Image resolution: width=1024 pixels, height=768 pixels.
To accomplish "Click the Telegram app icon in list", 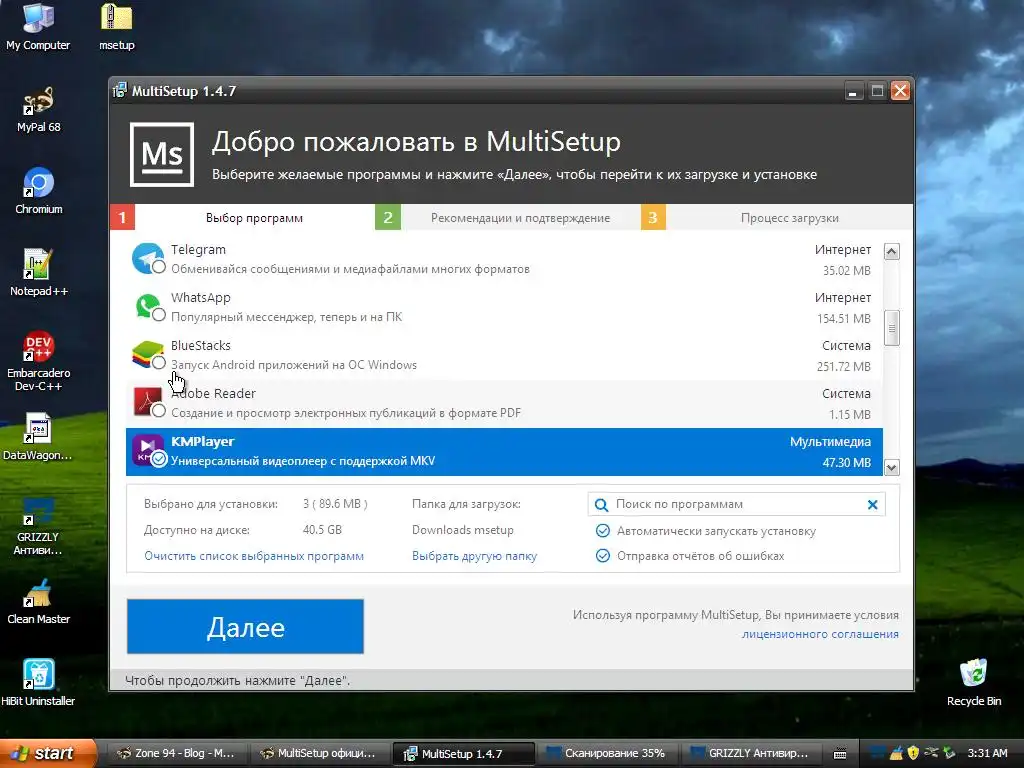I will (x=148, y=258).
